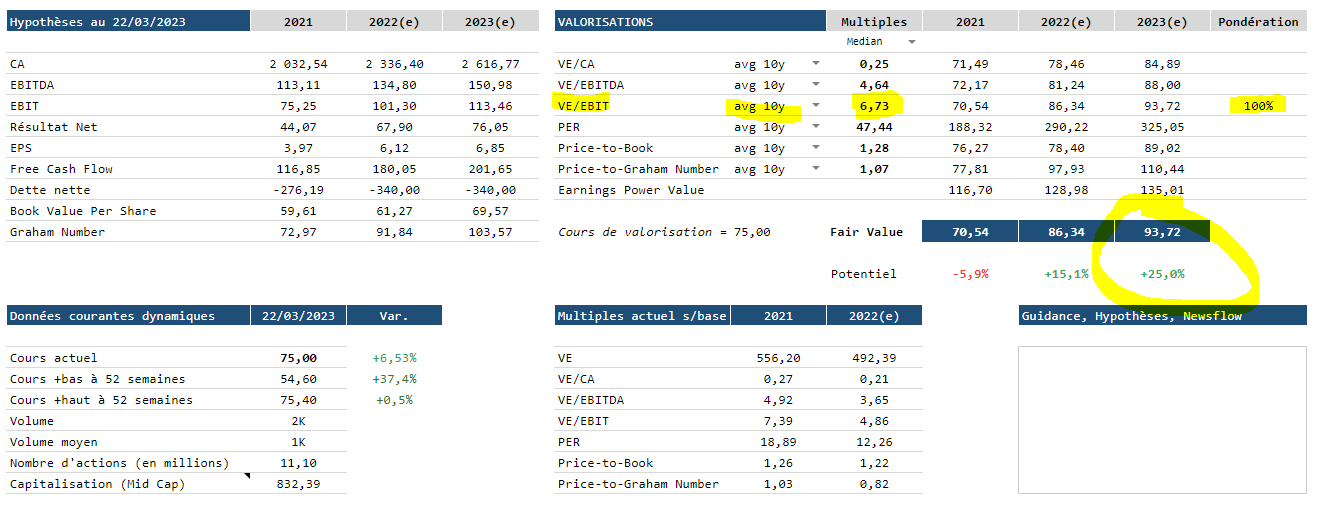Open the VE/EBITDA avg 10y dropdown arrow
Viewport: 1332px width, 512px height.
click(x=815, y=85)
